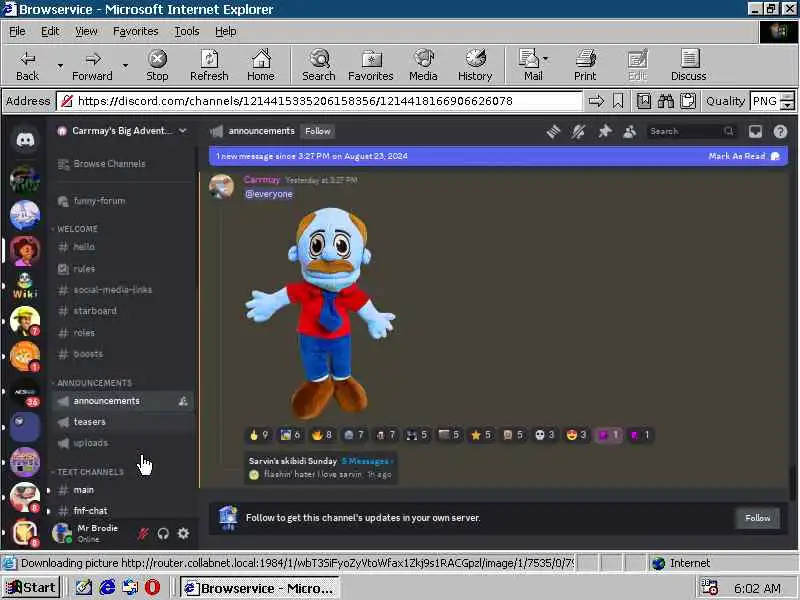Select the uploads channel
800x600 pixels.
coord(121,443)
